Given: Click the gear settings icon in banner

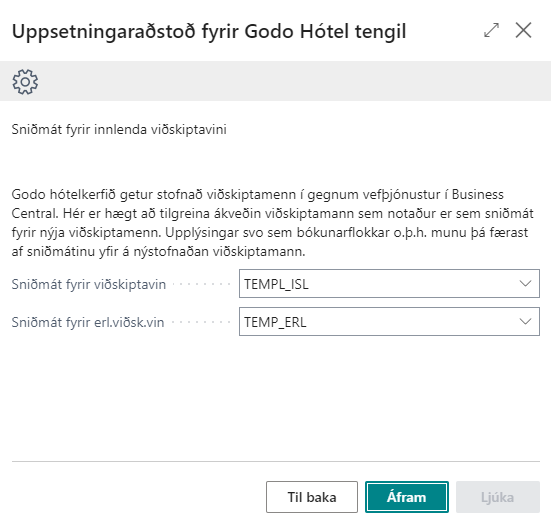Looking at the screenshot, I should coord(25,82).
